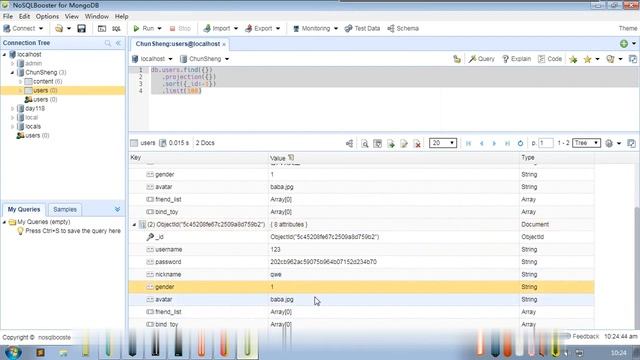Click the Connection Tree search icon

108,43
